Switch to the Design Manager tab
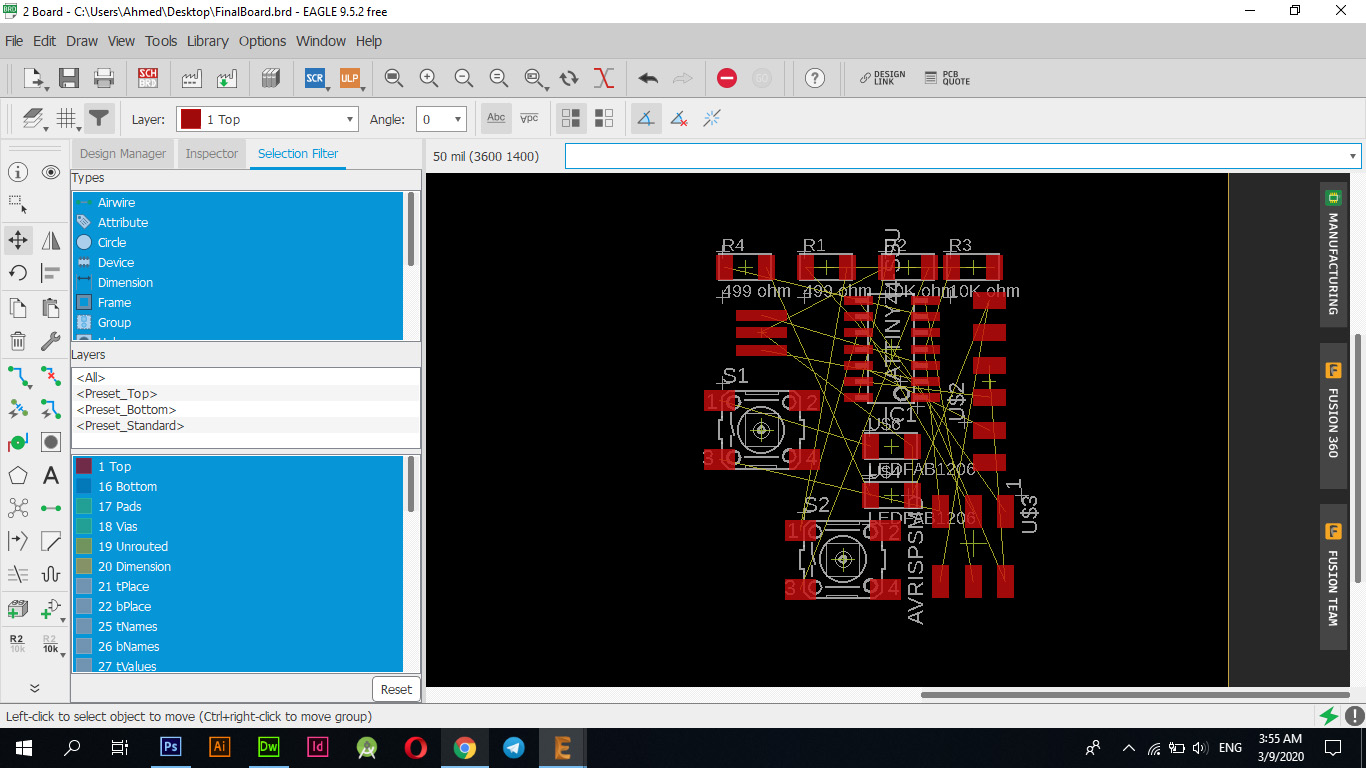 122,154
